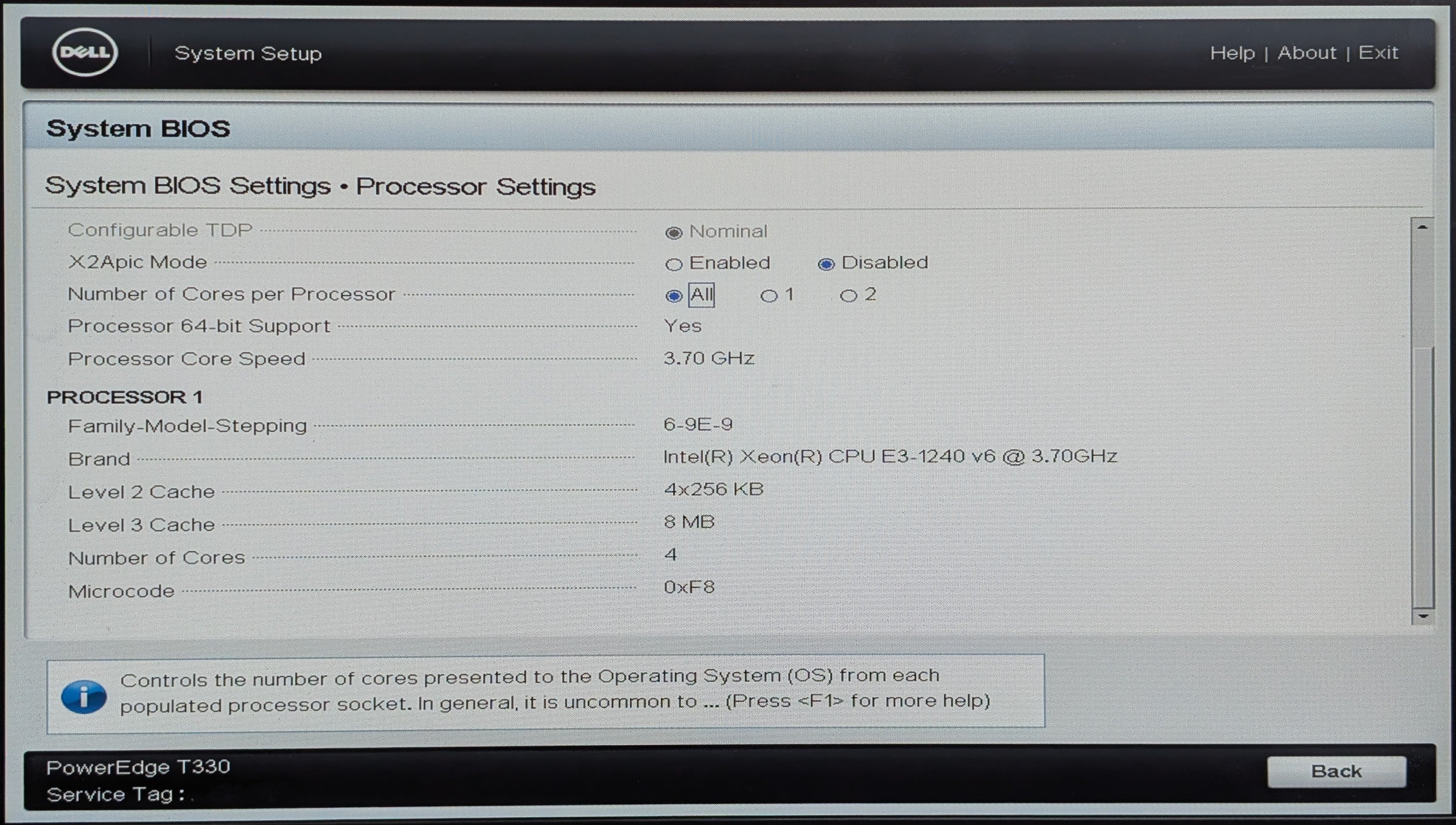This screenshot has height=825, width=1456.
Task: Click the Dell logo icon
Action: pos(85,52)
